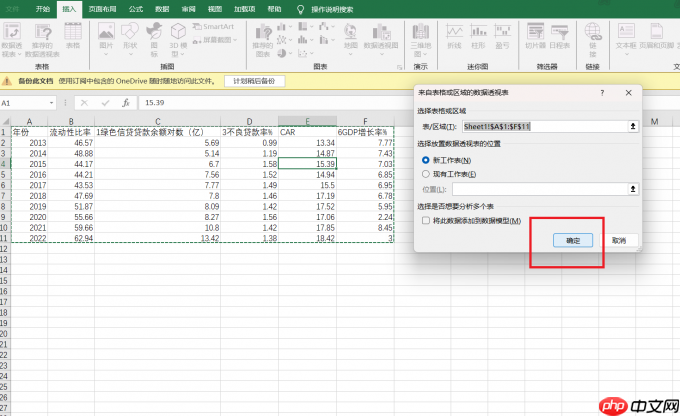
Task: Click the dialog help question mark
Action: coord(602,93)
